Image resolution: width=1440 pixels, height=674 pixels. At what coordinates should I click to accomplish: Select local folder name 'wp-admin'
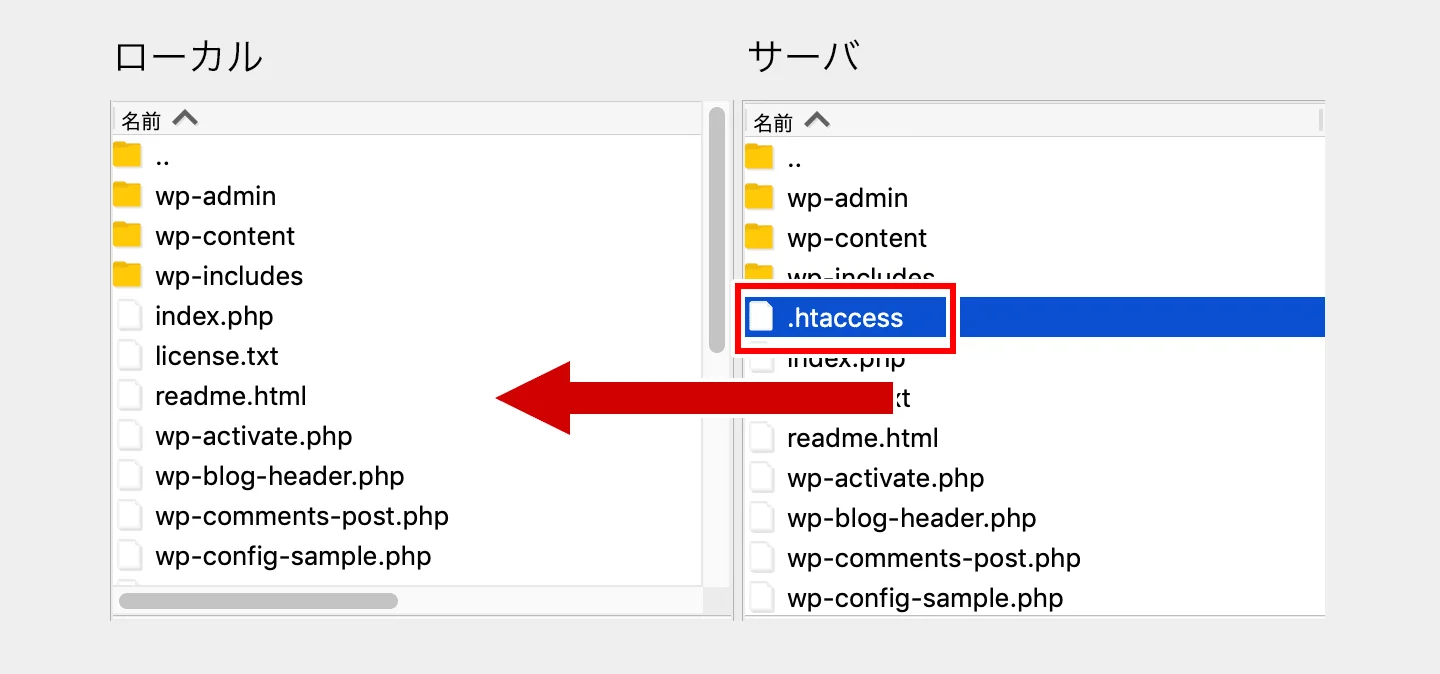[216, 196]
